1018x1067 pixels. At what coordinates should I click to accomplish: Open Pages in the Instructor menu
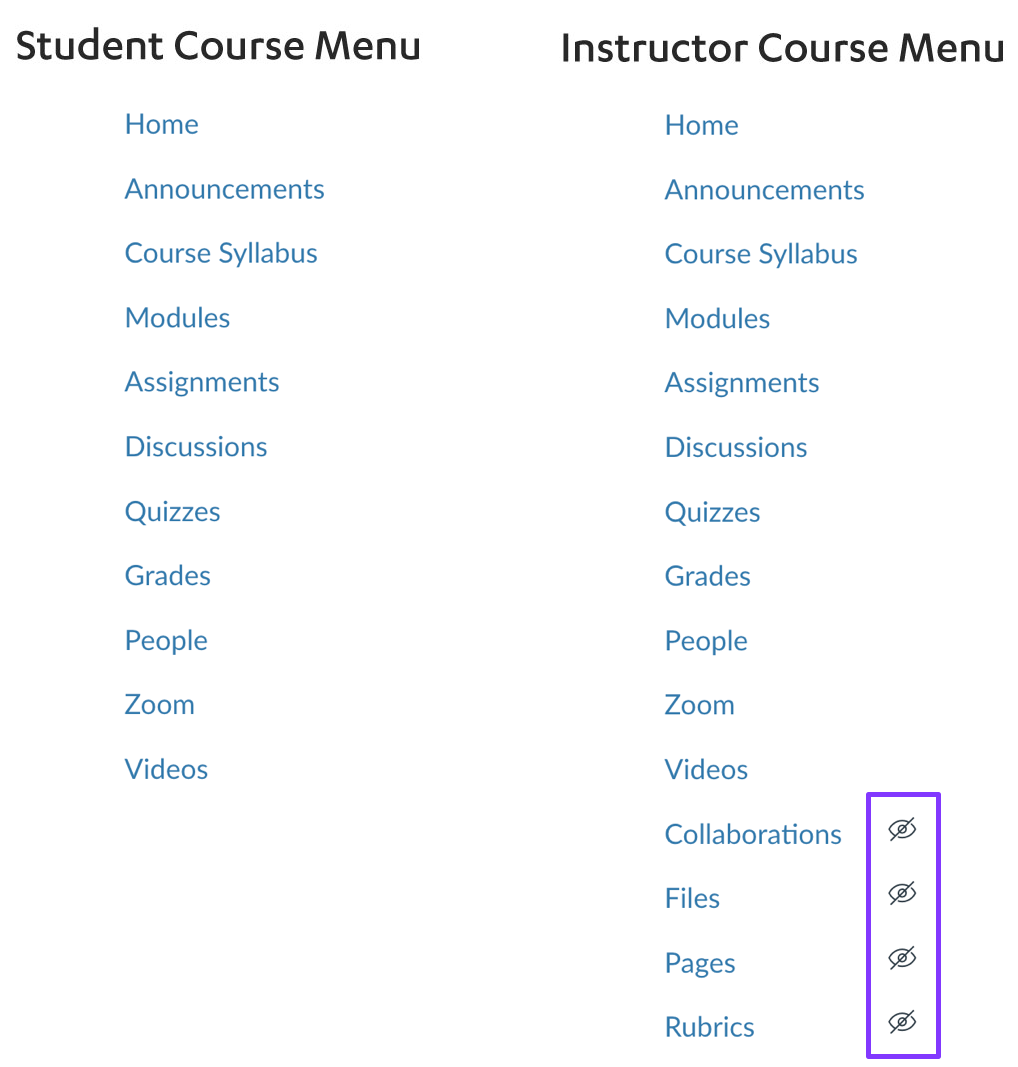coord(700,962)
